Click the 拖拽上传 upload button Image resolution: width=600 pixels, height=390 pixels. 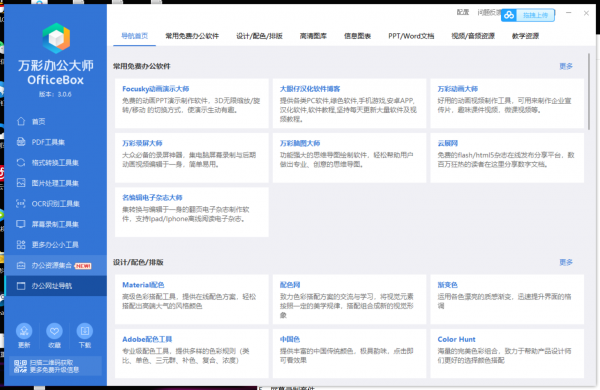[535, 15]
